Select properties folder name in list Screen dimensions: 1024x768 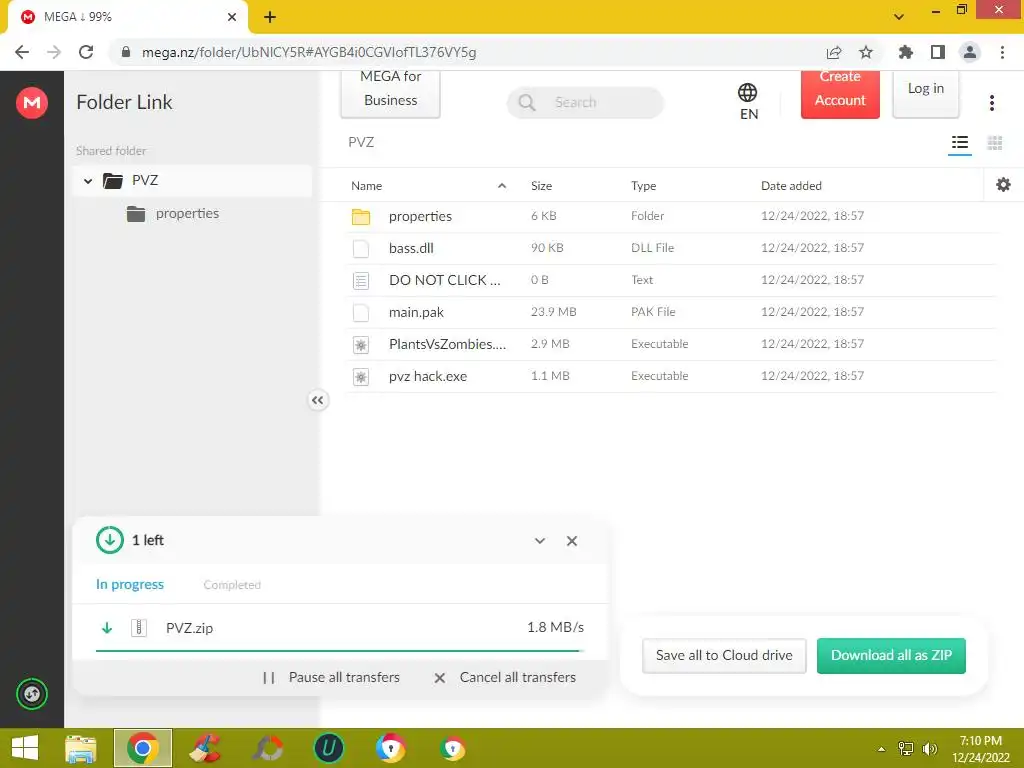420,216
